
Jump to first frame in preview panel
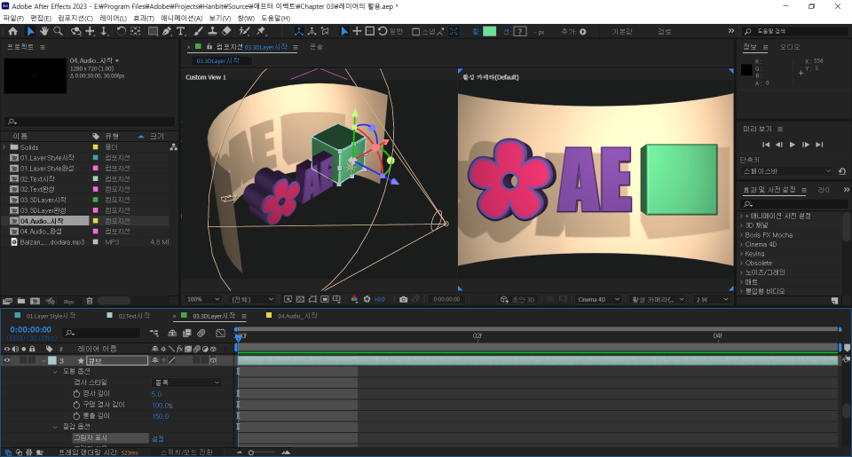click(766, 145)
